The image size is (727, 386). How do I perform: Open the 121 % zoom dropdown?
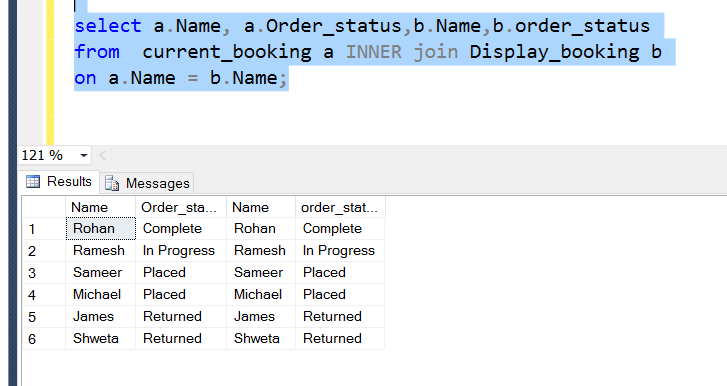click(x=83, y=155)
